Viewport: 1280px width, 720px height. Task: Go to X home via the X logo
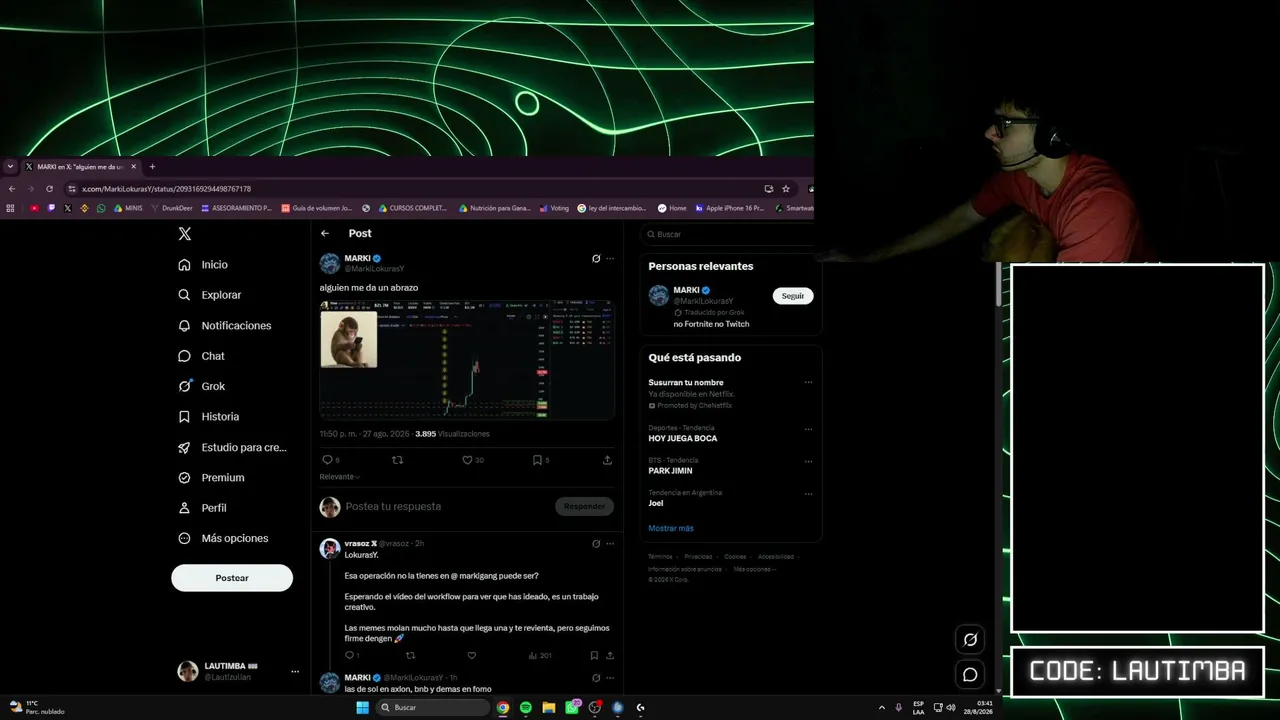184,234
